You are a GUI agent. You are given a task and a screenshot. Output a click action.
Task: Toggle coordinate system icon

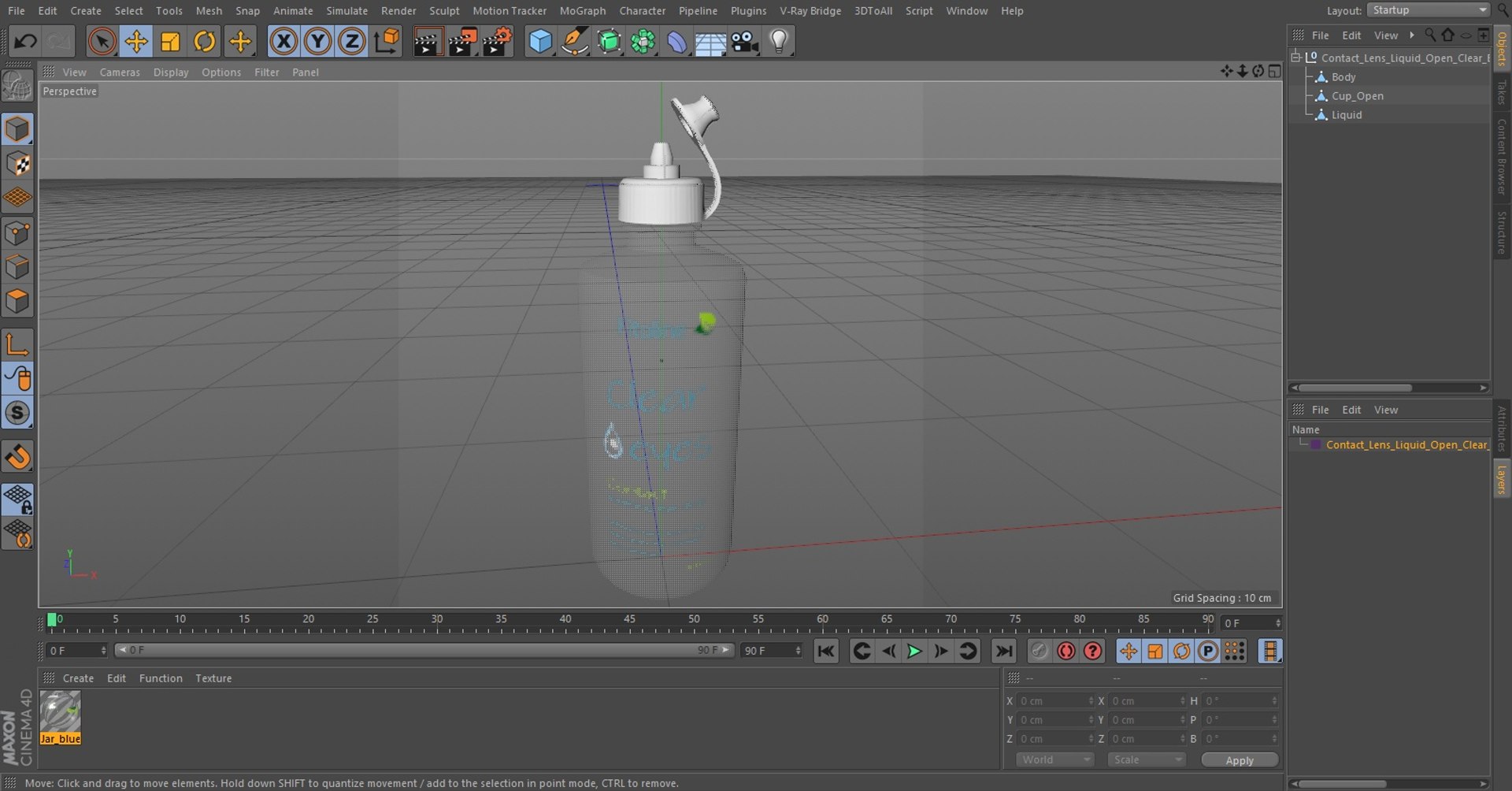387,41
